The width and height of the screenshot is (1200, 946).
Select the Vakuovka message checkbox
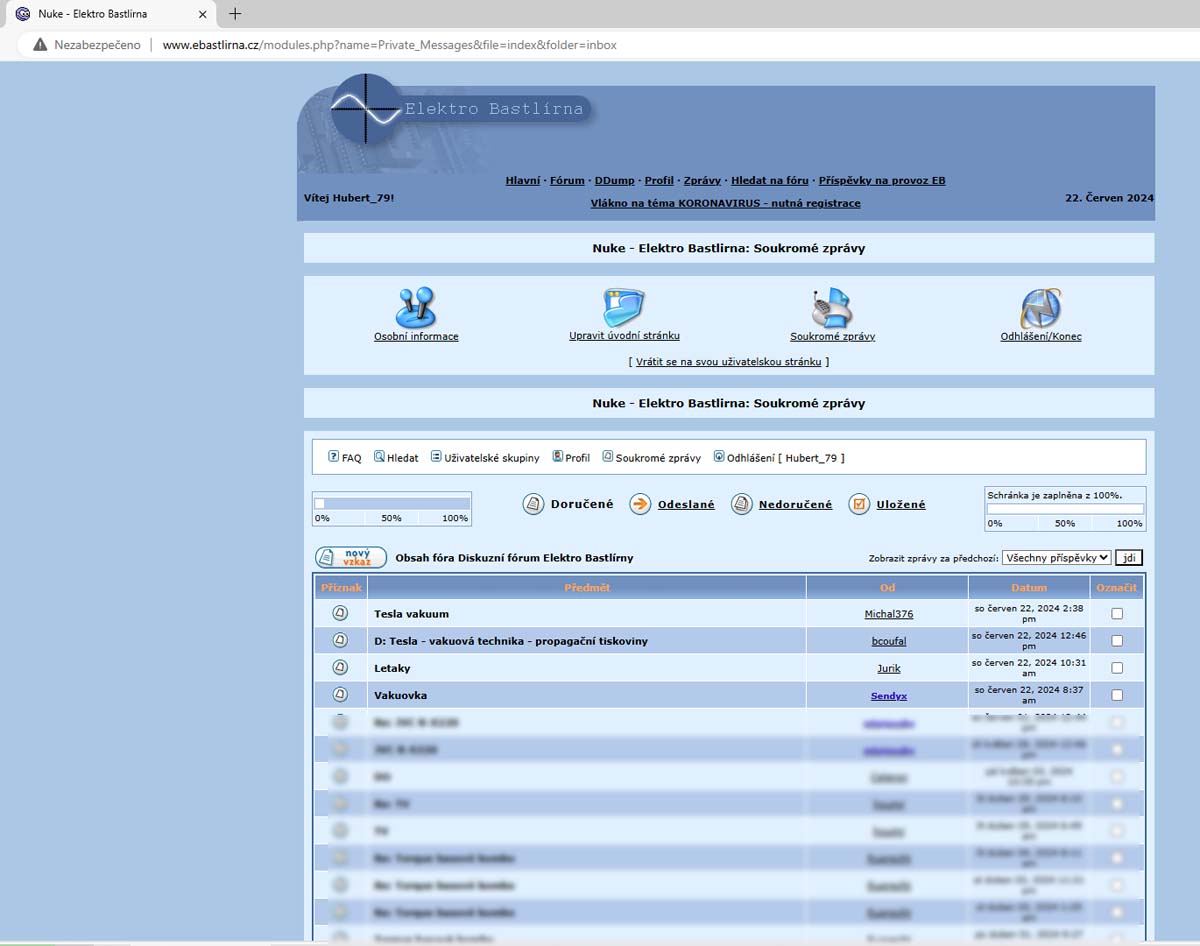pos(1117,695)
